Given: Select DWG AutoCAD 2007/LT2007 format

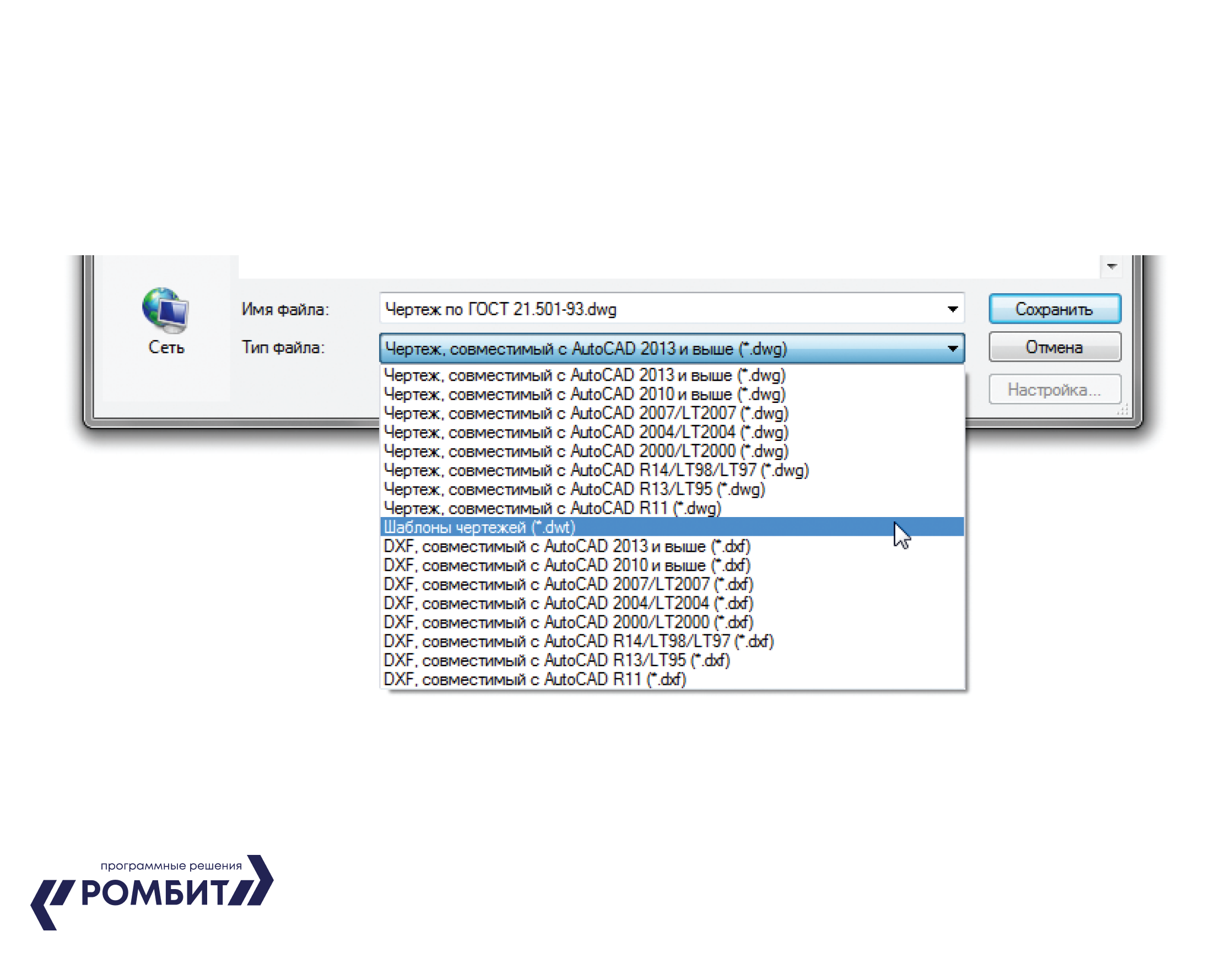Looking at the screenshot, I should [586, 413].
